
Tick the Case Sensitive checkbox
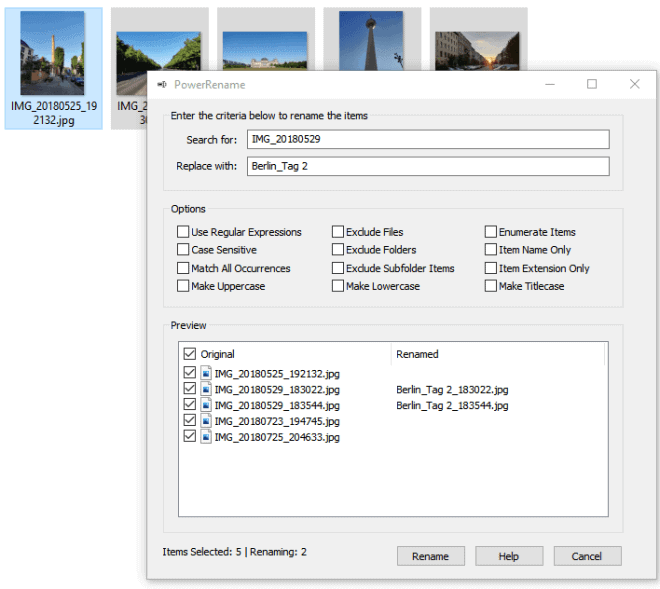pos(183,250)
